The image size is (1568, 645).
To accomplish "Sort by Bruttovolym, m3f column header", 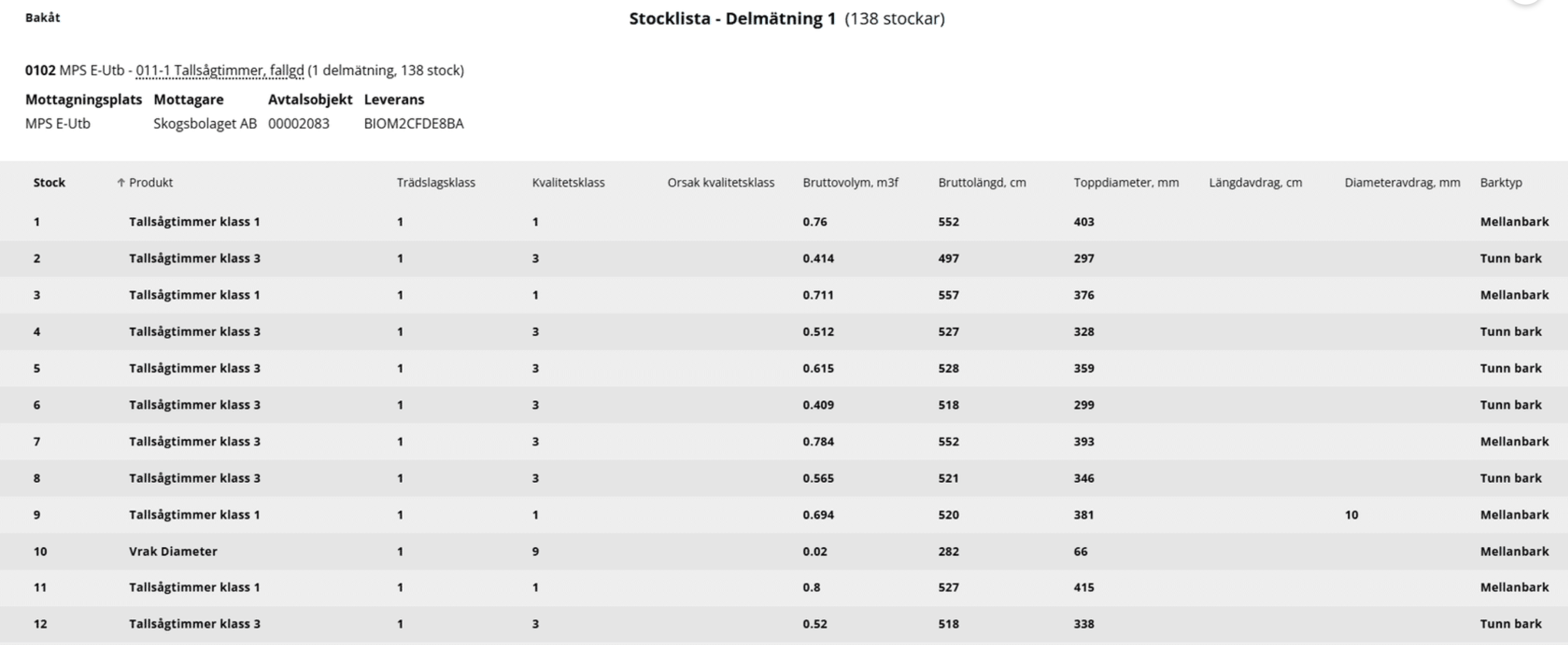I will [x=850, y=183].
